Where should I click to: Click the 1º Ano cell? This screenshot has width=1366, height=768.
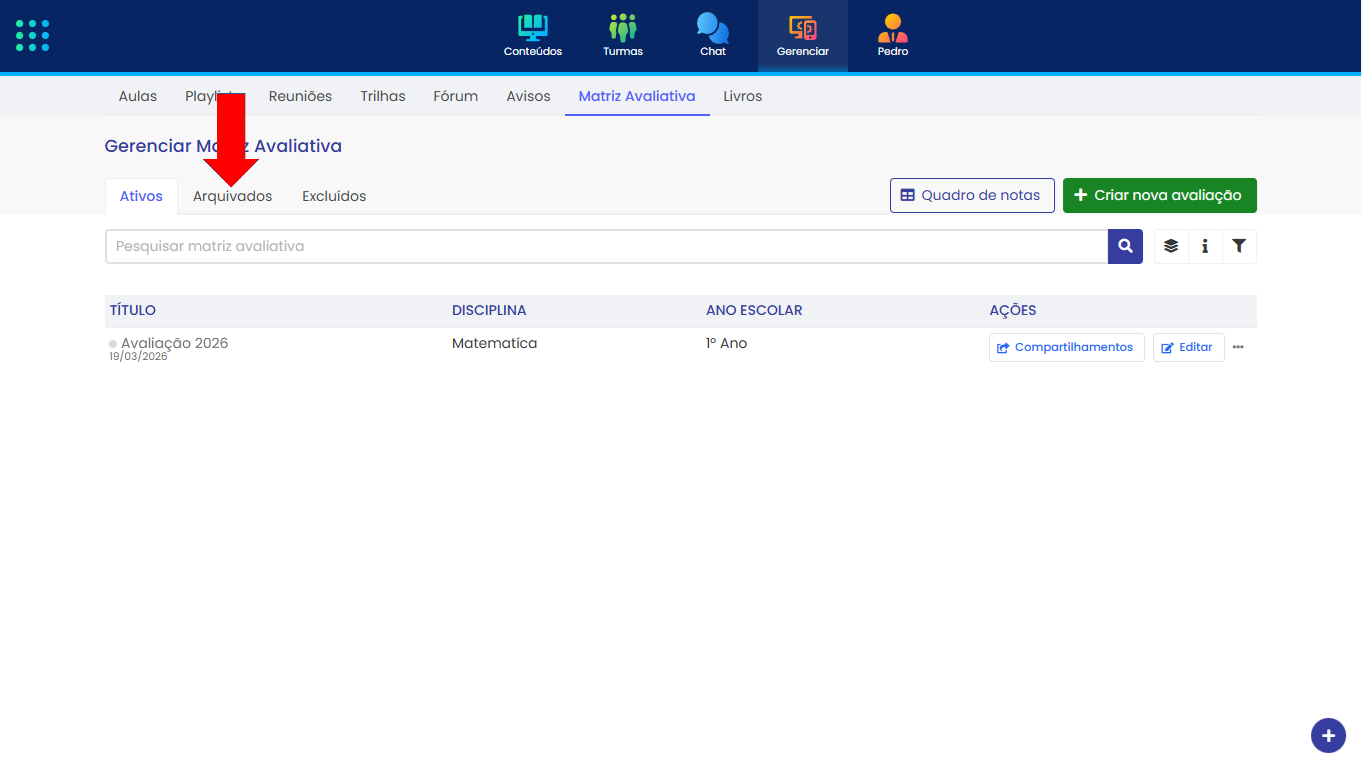tap(727, 343)
